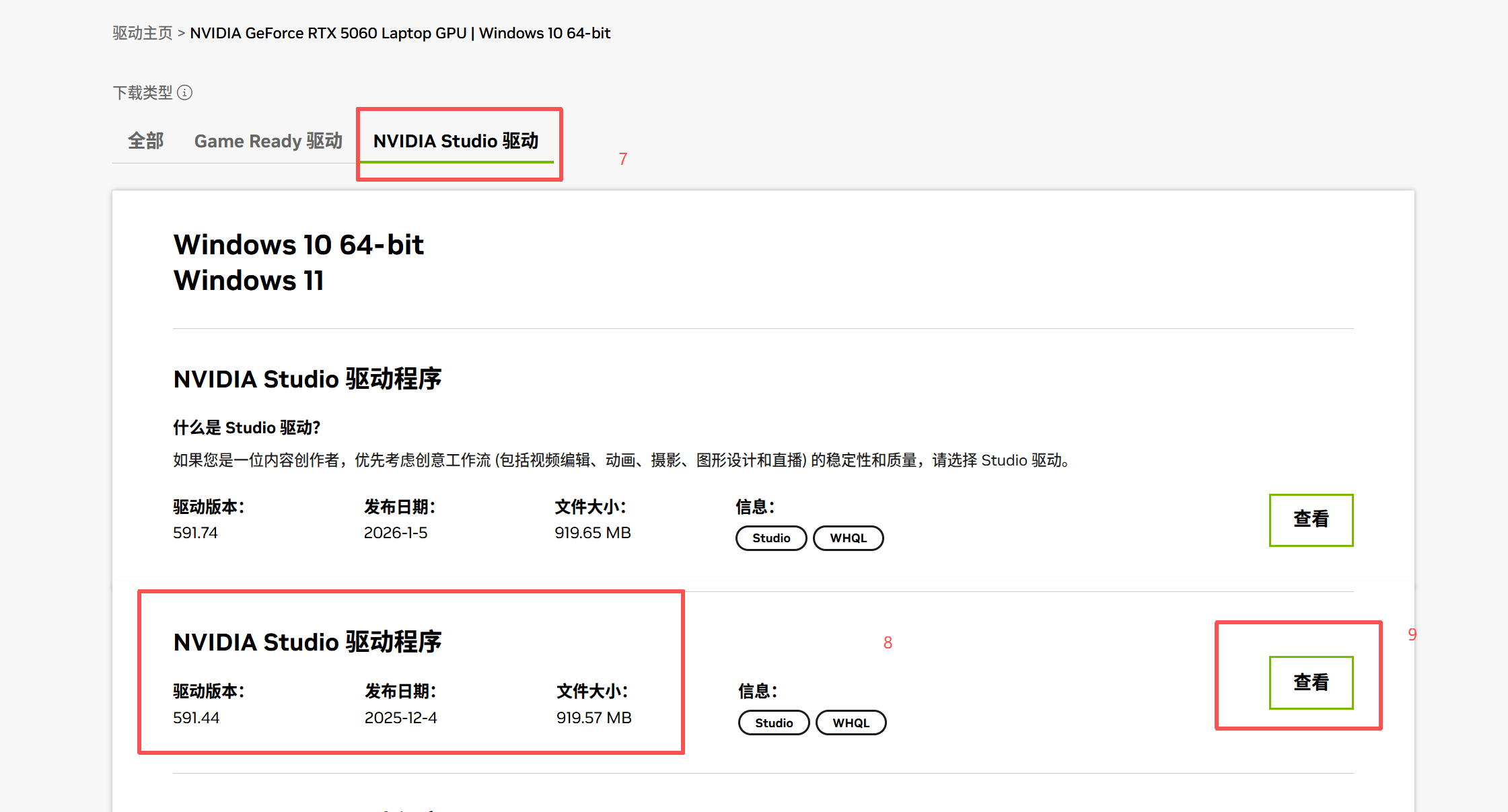Screen dimensions: 1508x812
Task: Click the 2026-1-5 release date
Action: click(x=396, y=533)
